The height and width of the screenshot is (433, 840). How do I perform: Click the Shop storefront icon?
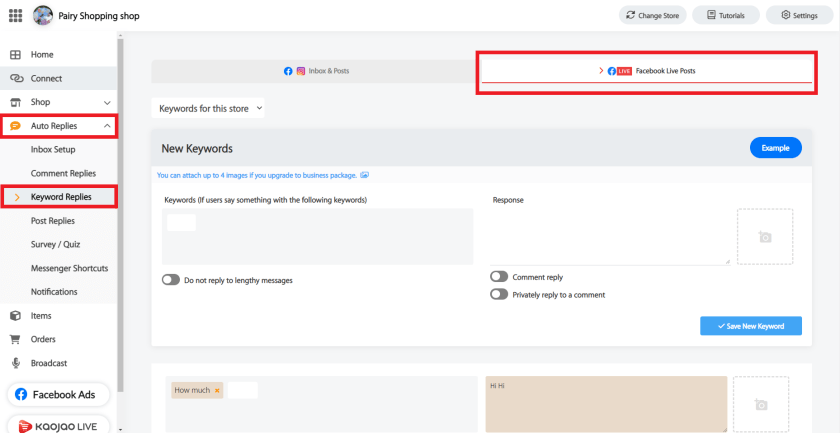16,102
